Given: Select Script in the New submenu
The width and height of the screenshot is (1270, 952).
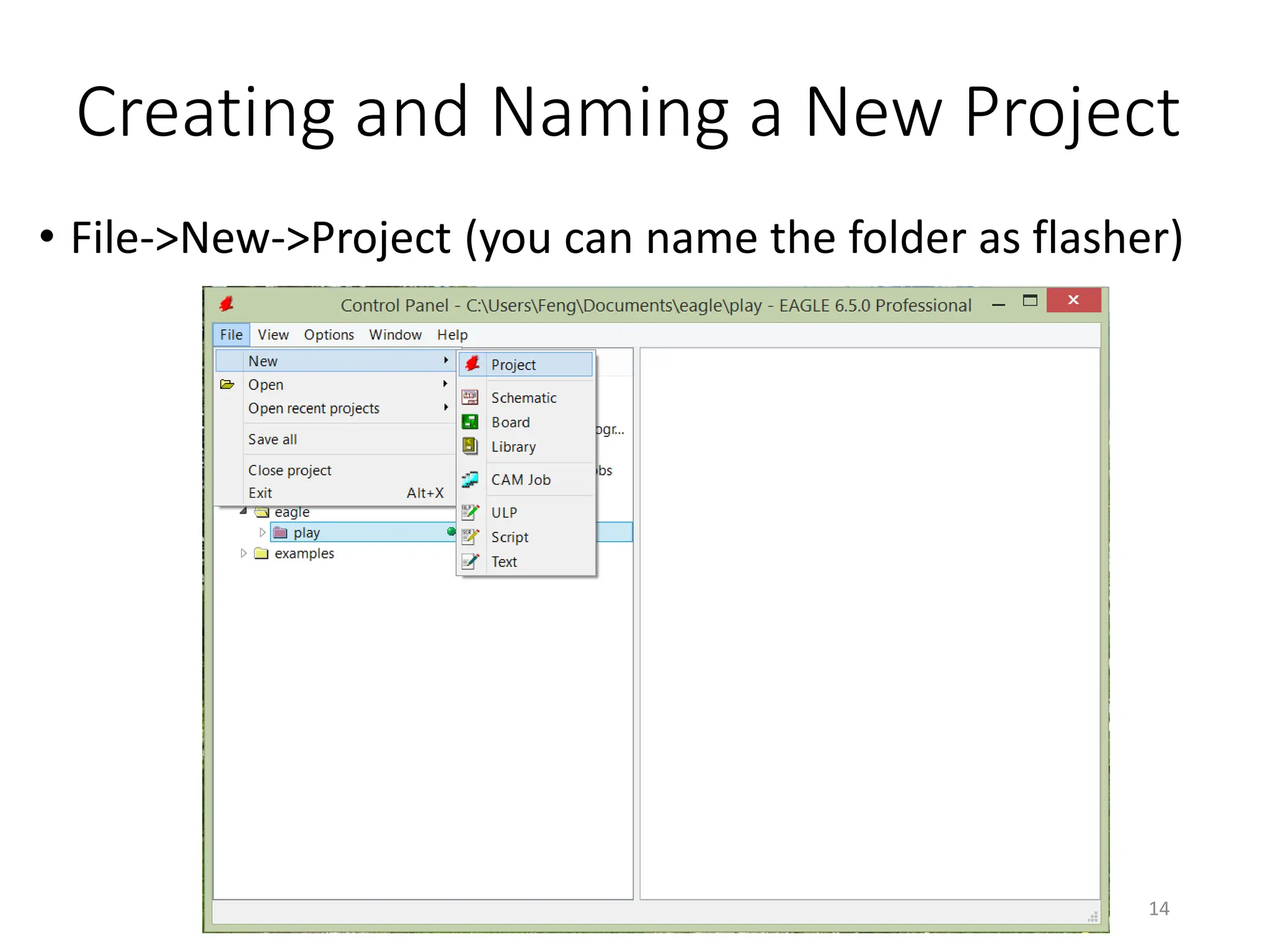Looking at the screenshot, I should (526, 537).
